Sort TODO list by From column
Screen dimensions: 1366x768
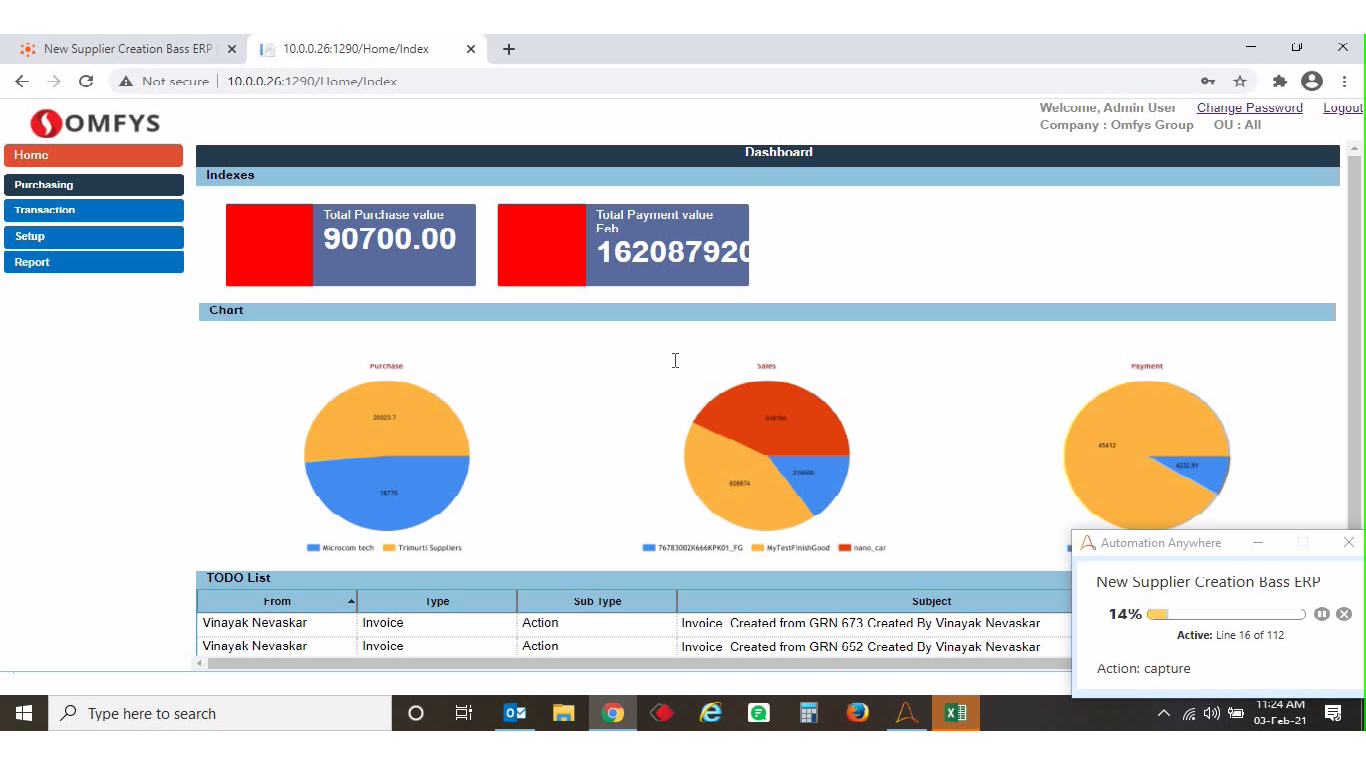(x=277, y=601)
